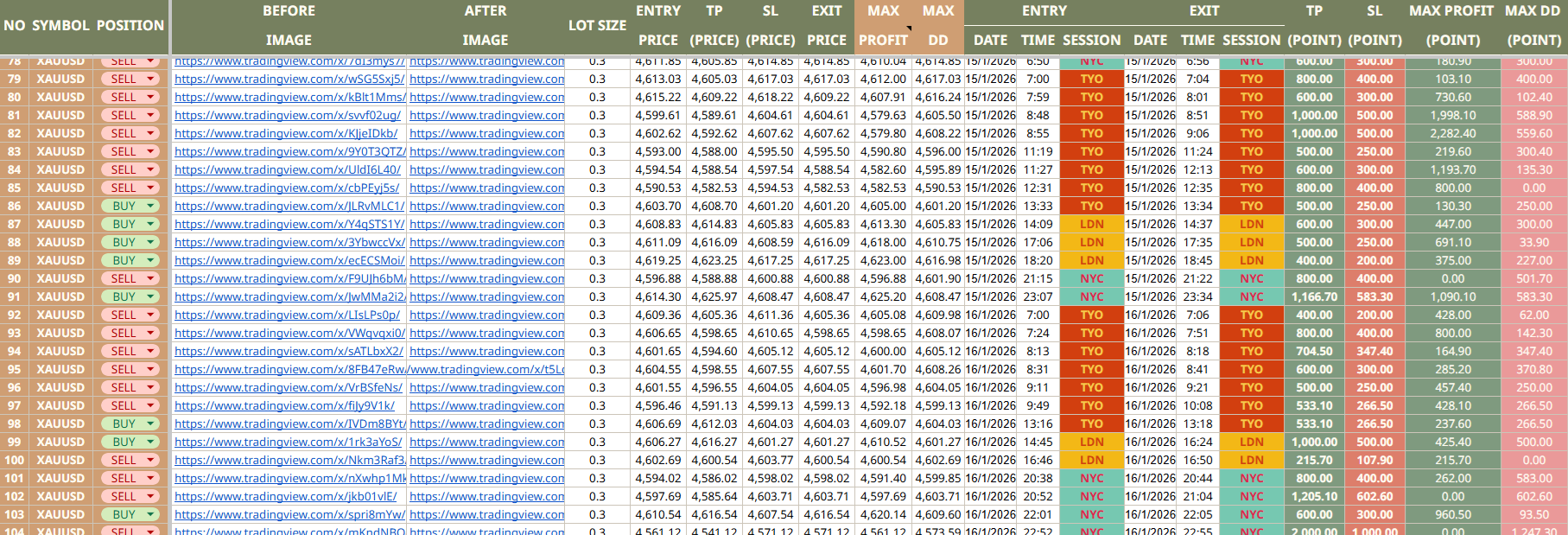1568x535 pixels.
Task: Open the before image link ending jkb01vlE
Action: pos(286,496)
